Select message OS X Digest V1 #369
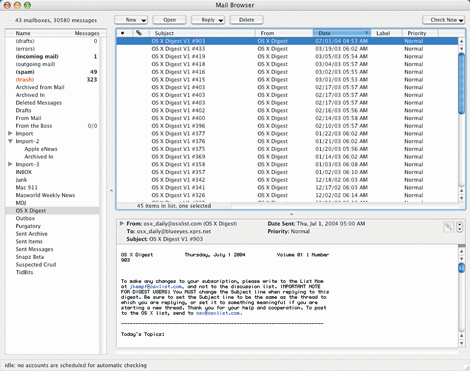The width and height of the screenshot is (470, 371). pos(287,156)
